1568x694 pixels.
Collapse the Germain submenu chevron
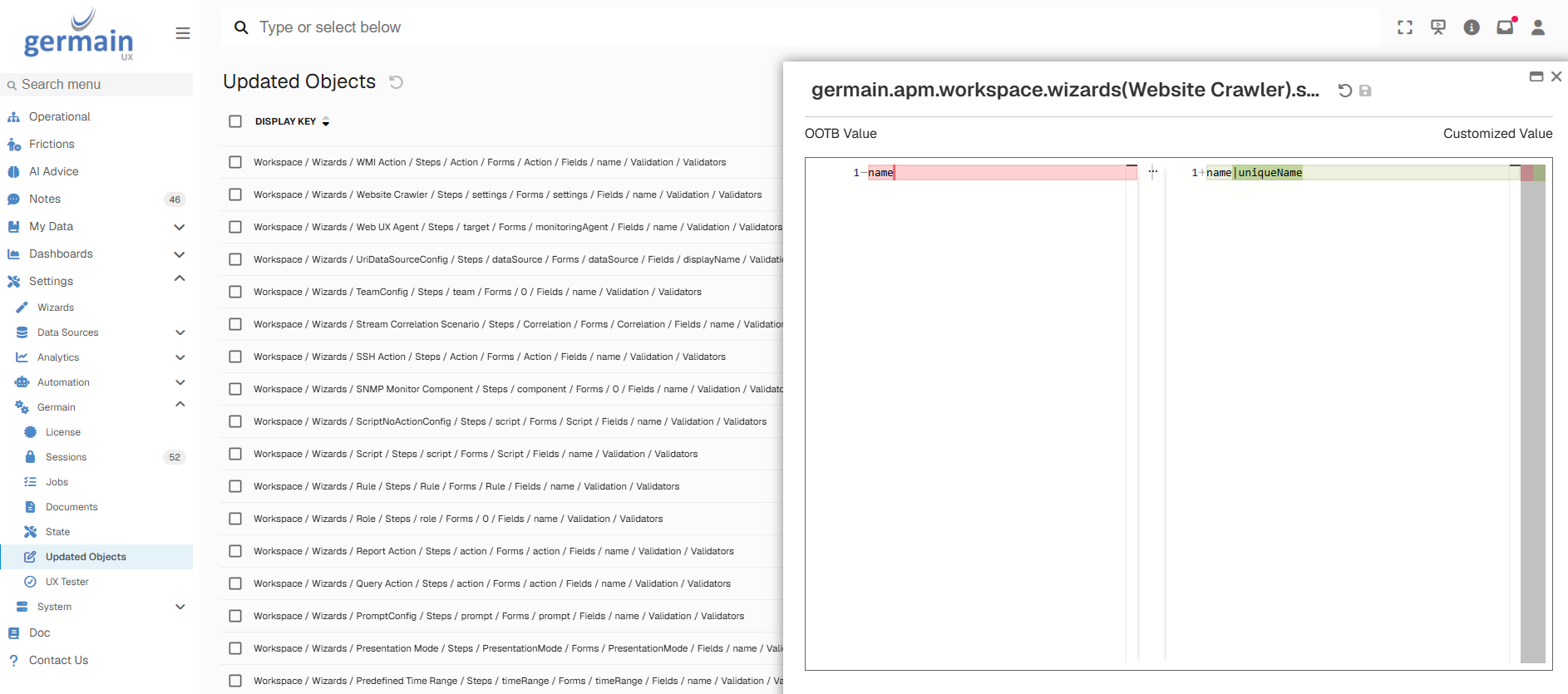point(180,405)
